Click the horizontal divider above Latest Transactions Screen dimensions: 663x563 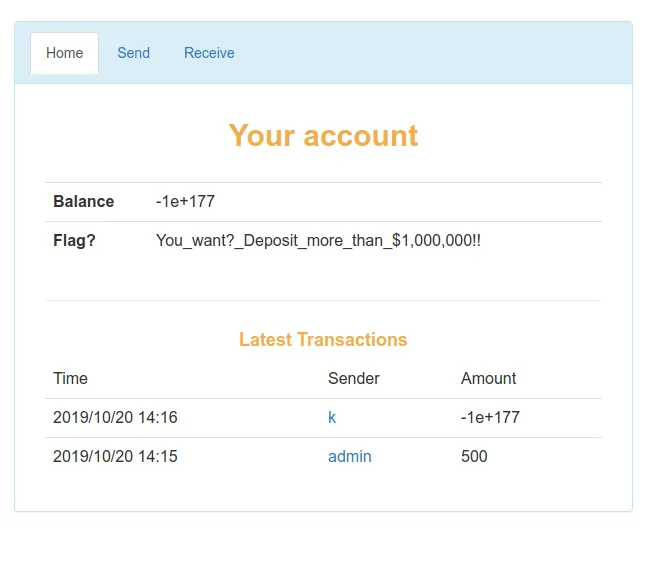(323, 300)
